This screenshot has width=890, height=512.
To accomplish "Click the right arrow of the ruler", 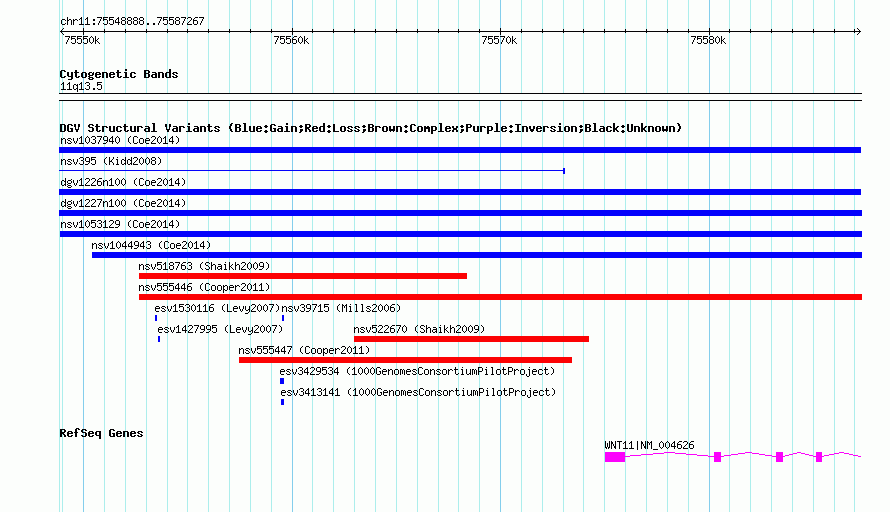I will (x=858, y=32).
